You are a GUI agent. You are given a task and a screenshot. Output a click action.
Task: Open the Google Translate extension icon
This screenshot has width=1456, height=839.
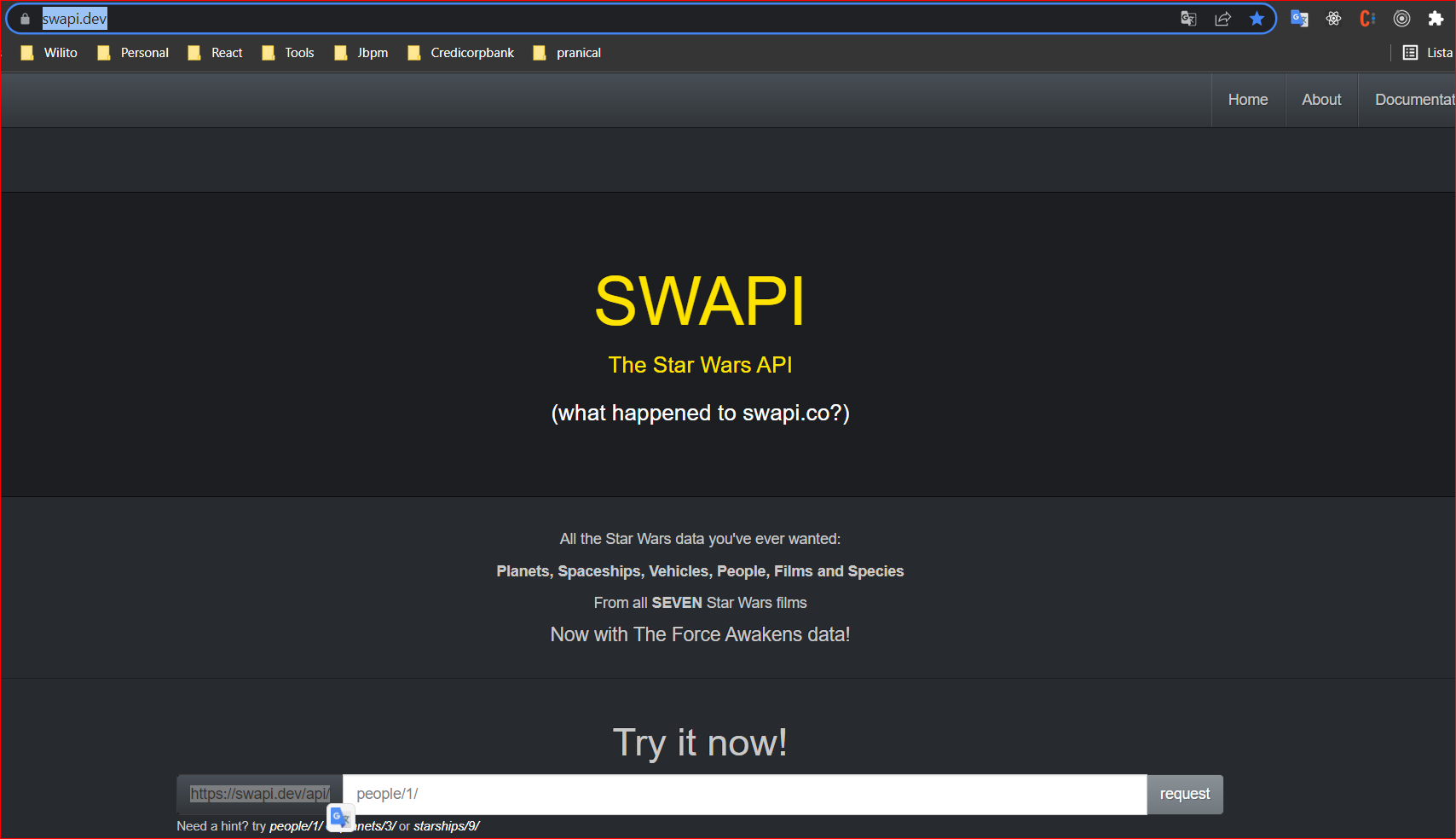pyautogui.click(x=1299, y=19)
